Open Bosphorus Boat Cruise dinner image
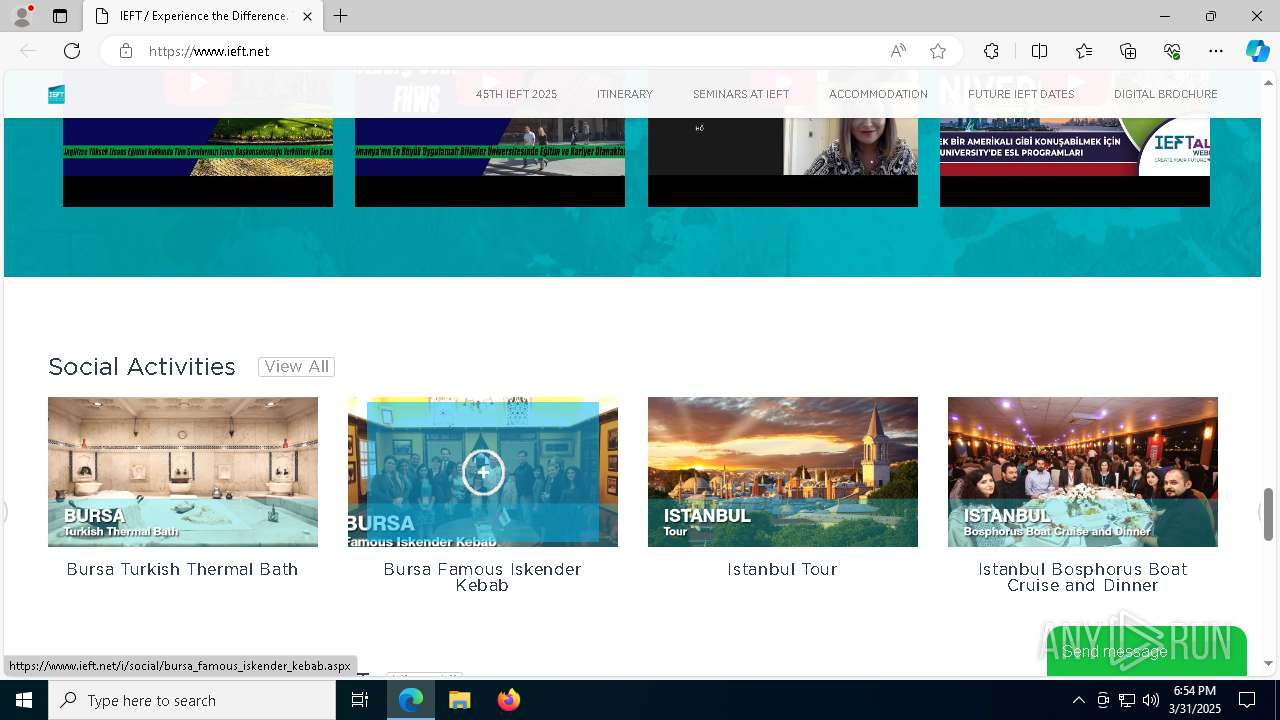 pos(1083,472)
